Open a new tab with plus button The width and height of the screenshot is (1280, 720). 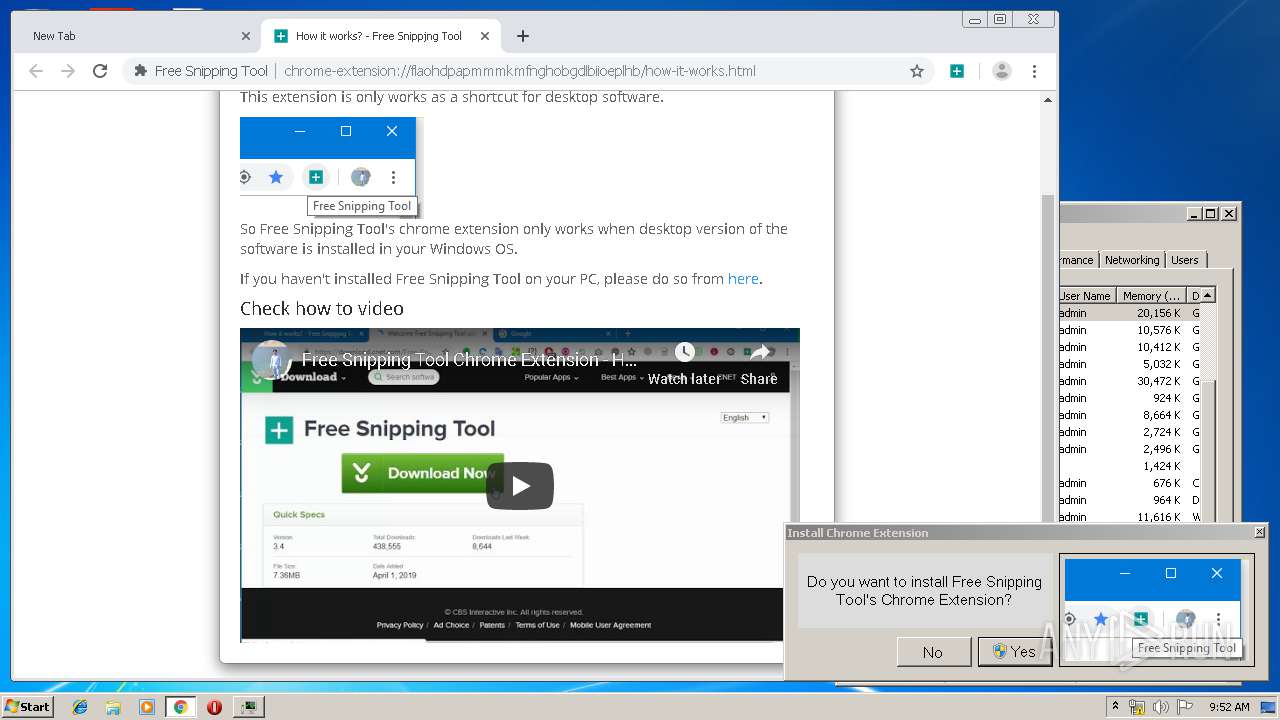(x=523, y=36)
